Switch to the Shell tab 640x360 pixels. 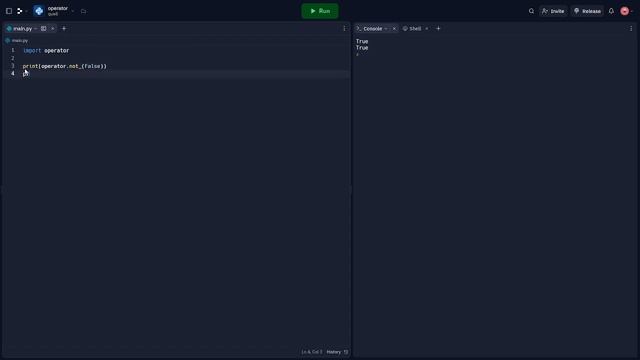click(415, 29)
